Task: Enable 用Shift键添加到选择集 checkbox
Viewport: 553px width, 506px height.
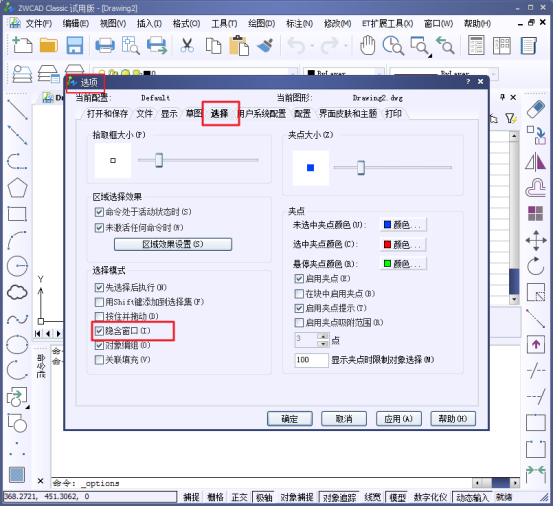Action: (99, 302)
